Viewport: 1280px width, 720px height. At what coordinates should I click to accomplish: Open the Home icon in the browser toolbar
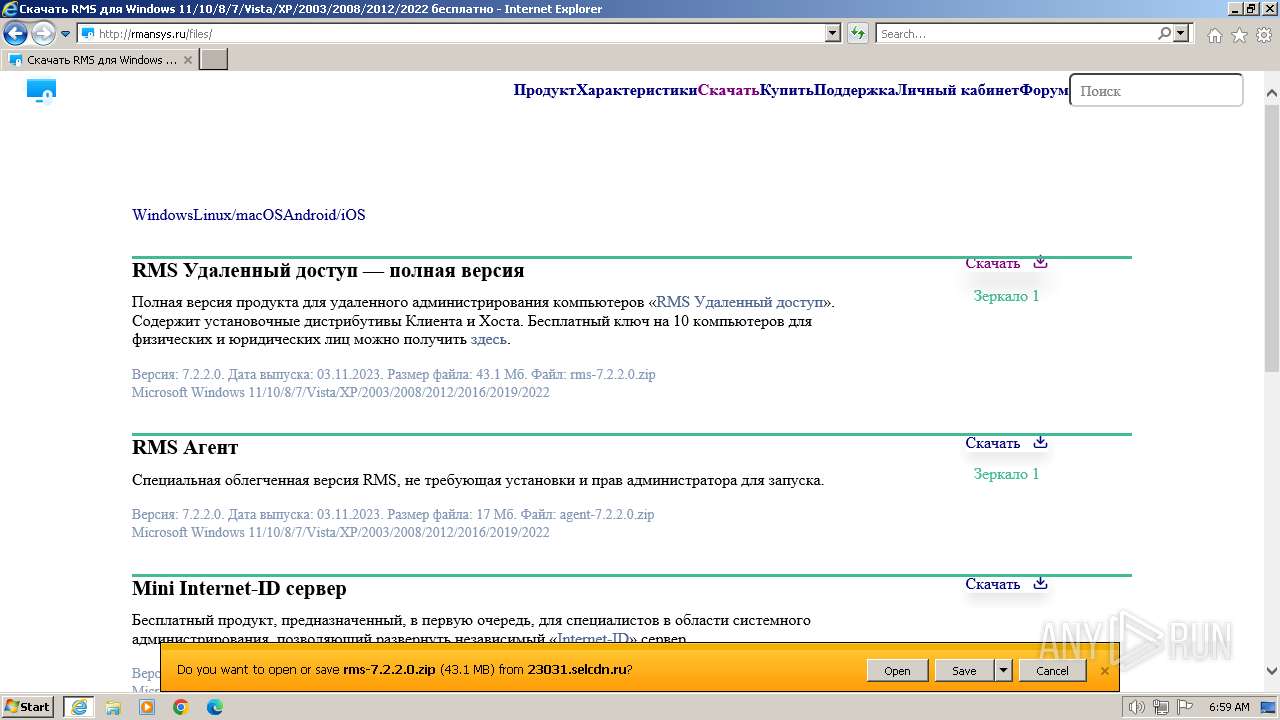tap(1214, 35)
